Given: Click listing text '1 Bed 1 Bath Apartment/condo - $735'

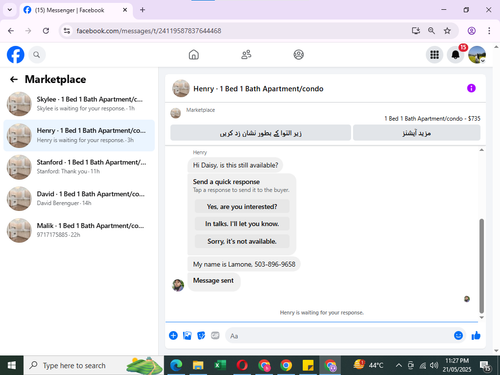Looking at the screenshot, I should point(432,119).
